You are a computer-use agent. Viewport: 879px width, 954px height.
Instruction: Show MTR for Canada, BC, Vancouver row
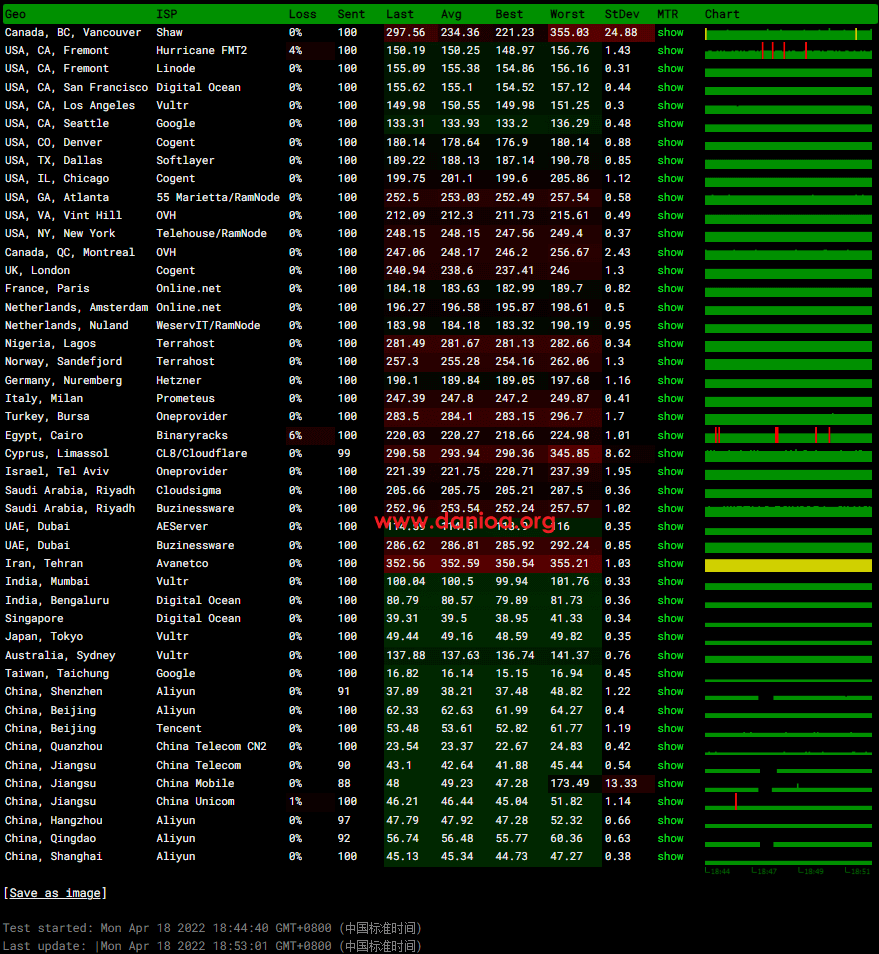[670, 32]
